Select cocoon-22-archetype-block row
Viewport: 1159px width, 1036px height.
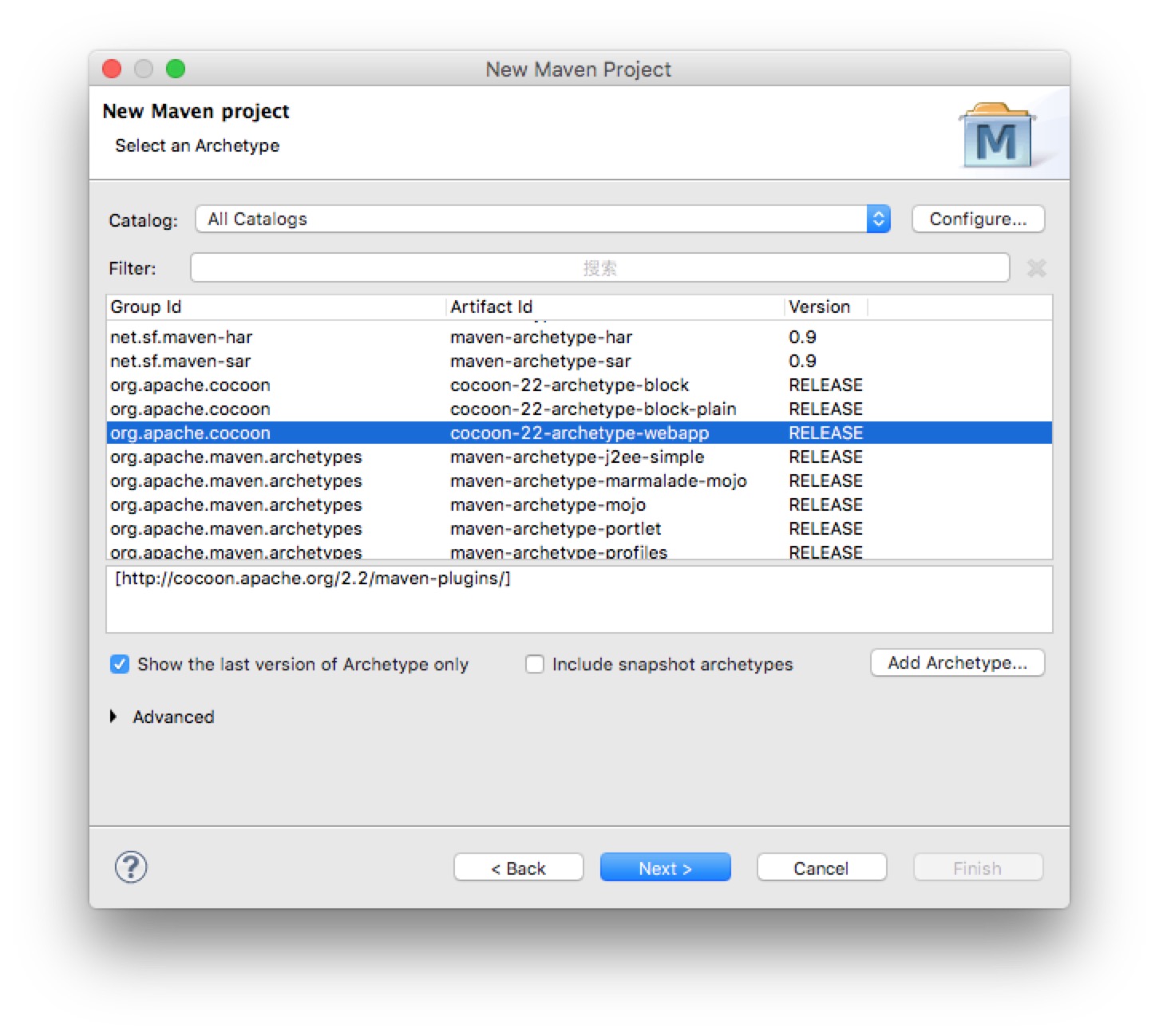(x=579, y=385)
